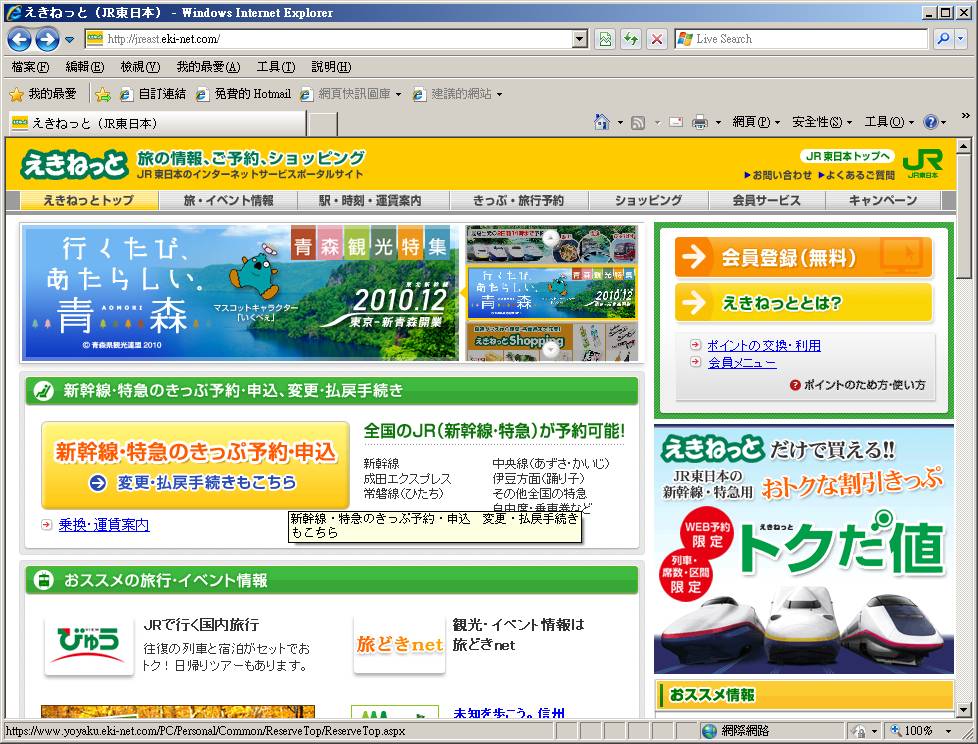Click the page scrollbar down arrow
The height and width of the screenshot is (744, 978).
coord(963,709)
